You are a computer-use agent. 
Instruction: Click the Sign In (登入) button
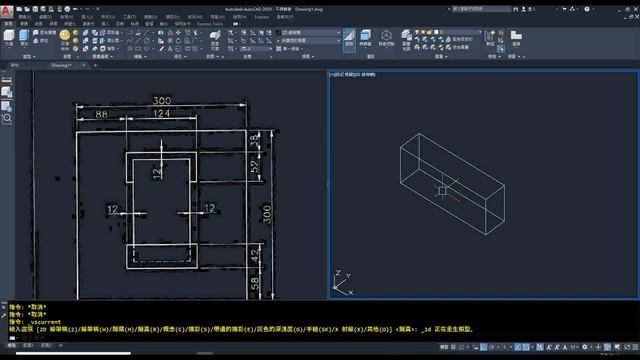click(x=529, y=9)
